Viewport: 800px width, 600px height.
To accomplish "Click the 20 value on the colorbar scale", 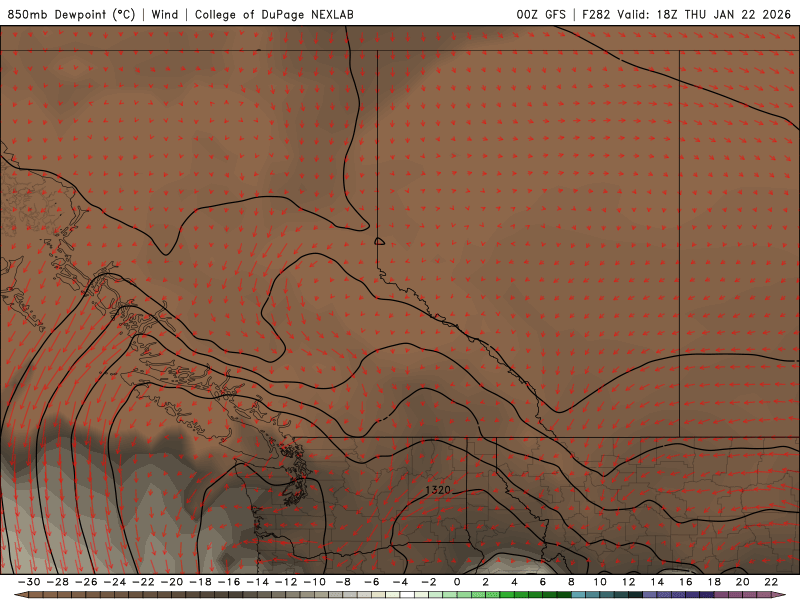I will pyautogui.click(x=743, y=582).
